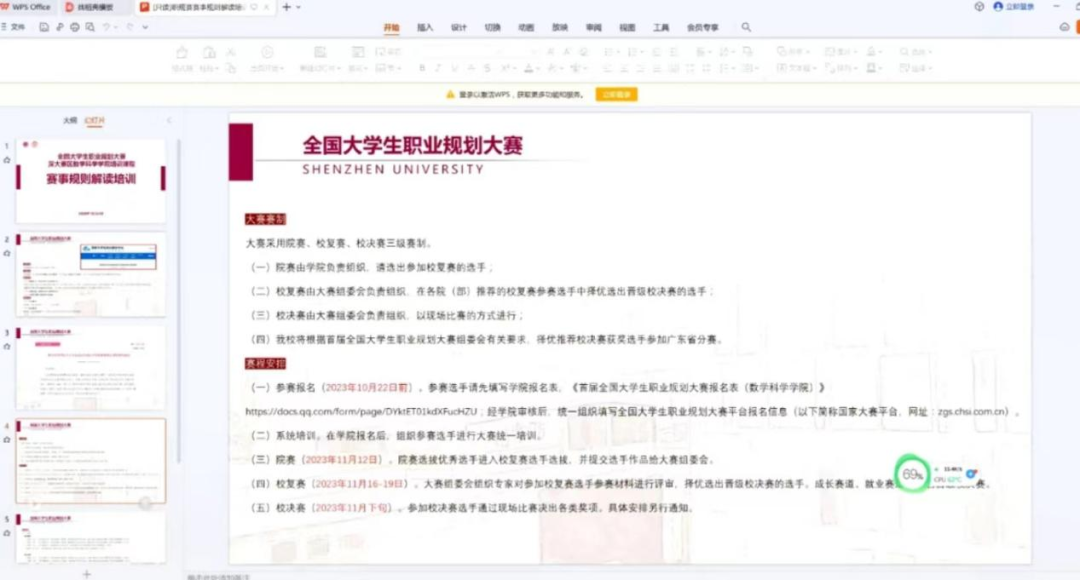Open the search magnifier in ribbon tabs

[x=746, y=28]
